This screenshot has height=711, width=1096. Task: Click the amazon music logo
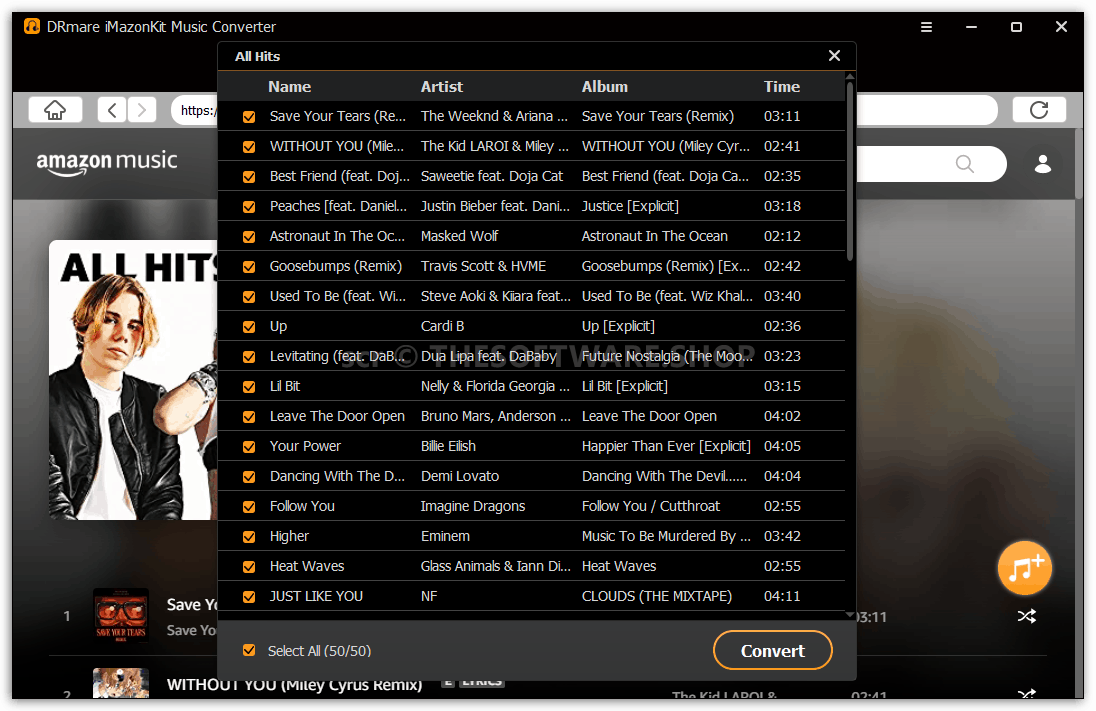pos(107,162)
